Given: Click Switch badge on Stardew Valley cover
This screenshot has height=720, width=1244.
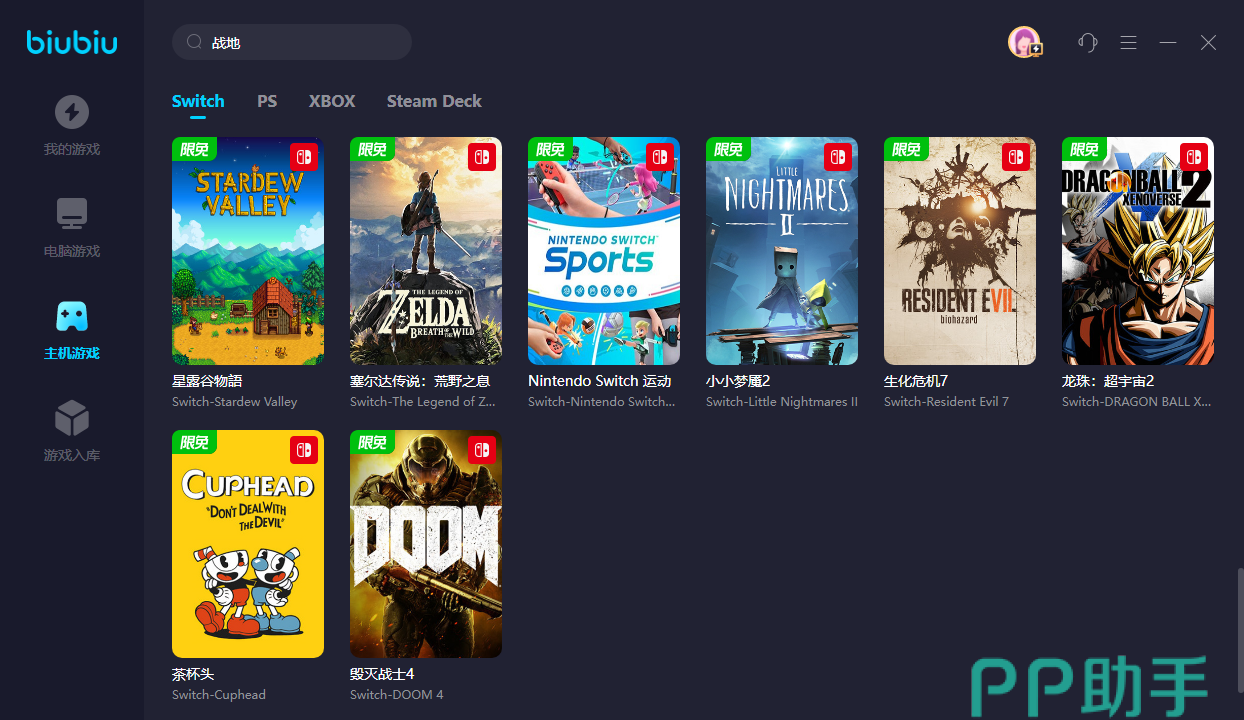Looking at the screenshot, I should point(304,157).
